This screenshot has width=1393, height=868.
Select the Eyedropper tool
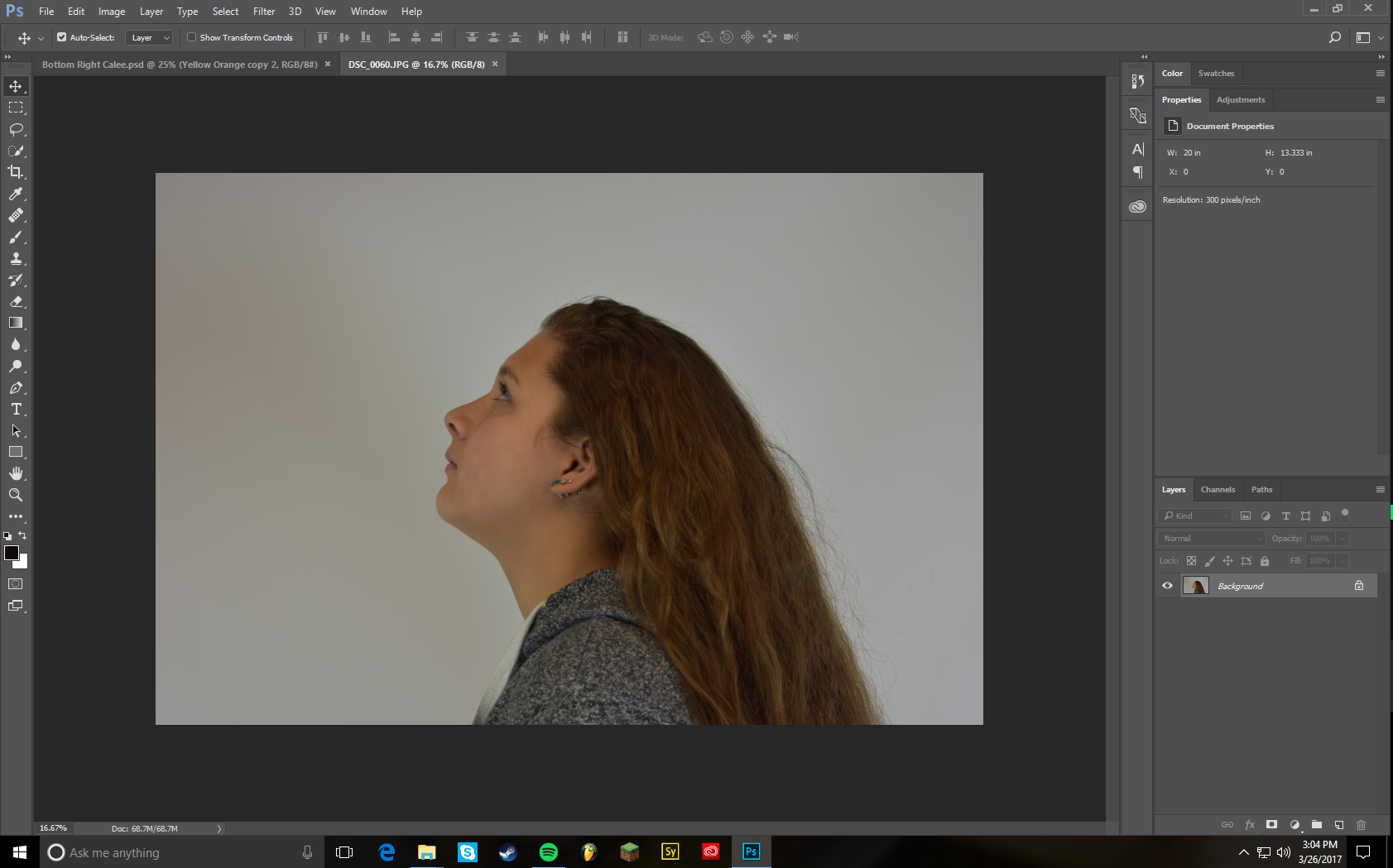(x=16, y=194)
